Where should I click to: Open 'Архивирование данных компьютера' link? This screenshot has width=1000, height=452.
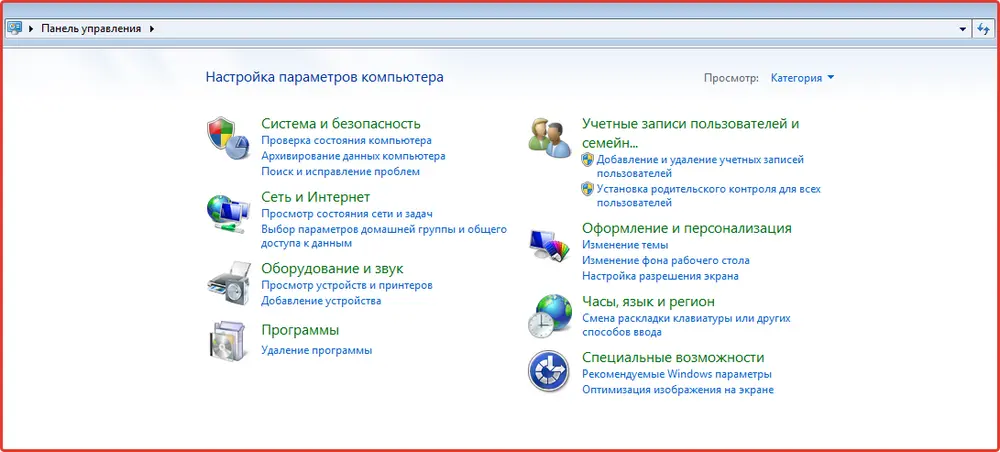click(353, 156)
